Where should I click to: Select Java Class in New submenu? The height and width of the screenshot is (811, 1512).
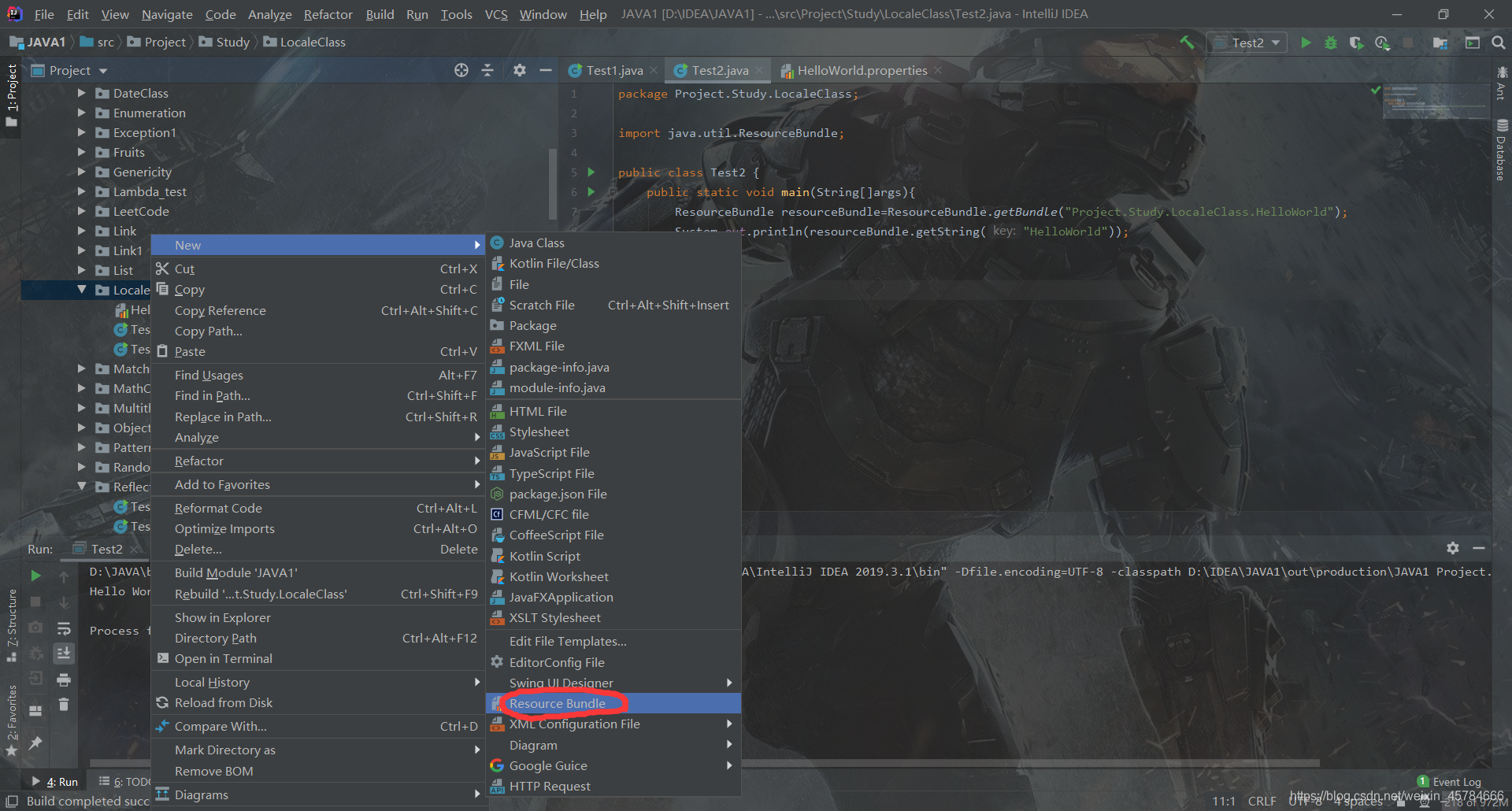coord(613,243)
